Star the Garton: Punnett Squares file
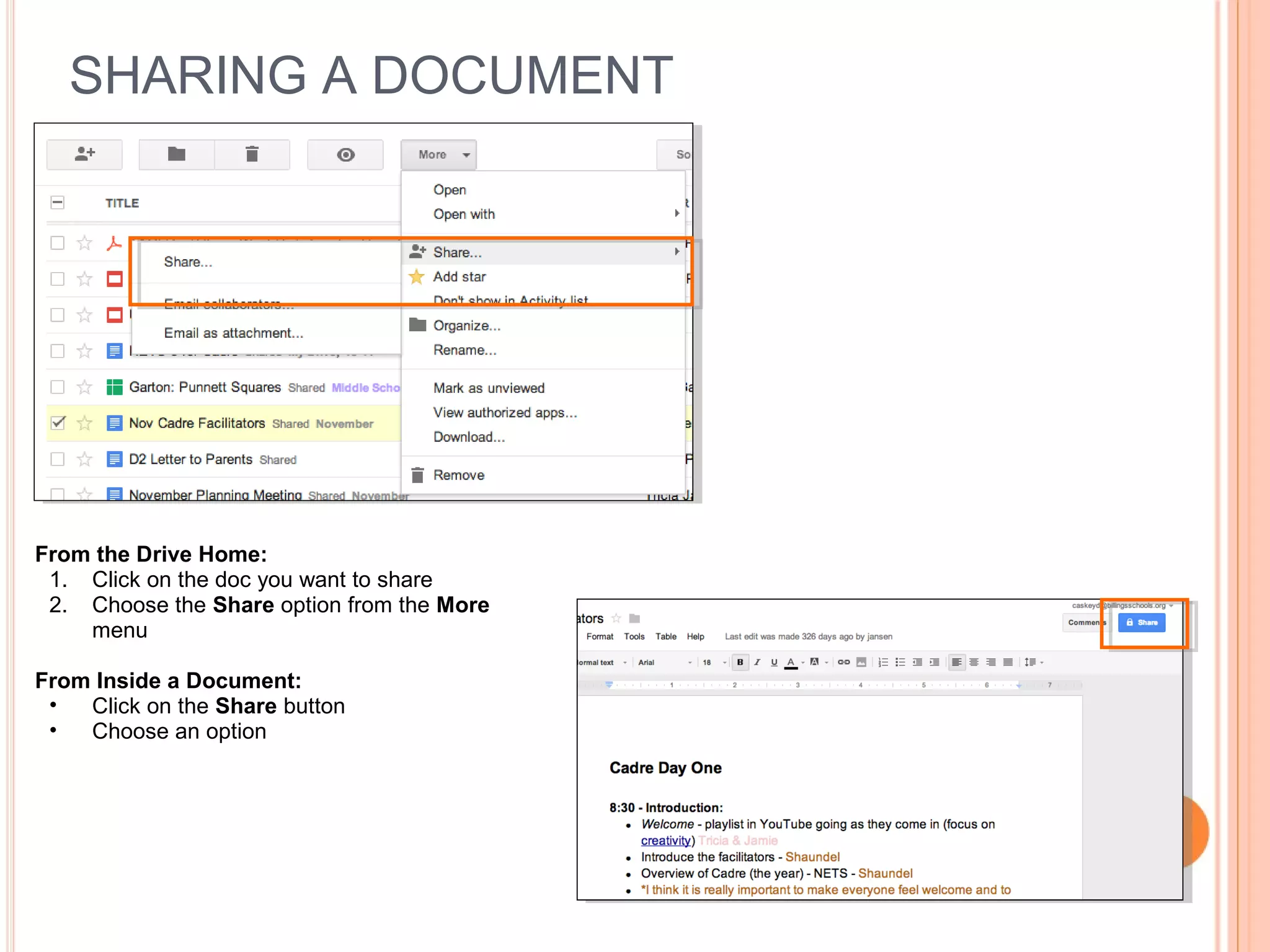This screenshot has height=952, width=1270. pyautogui.click(x=84, y=387)
